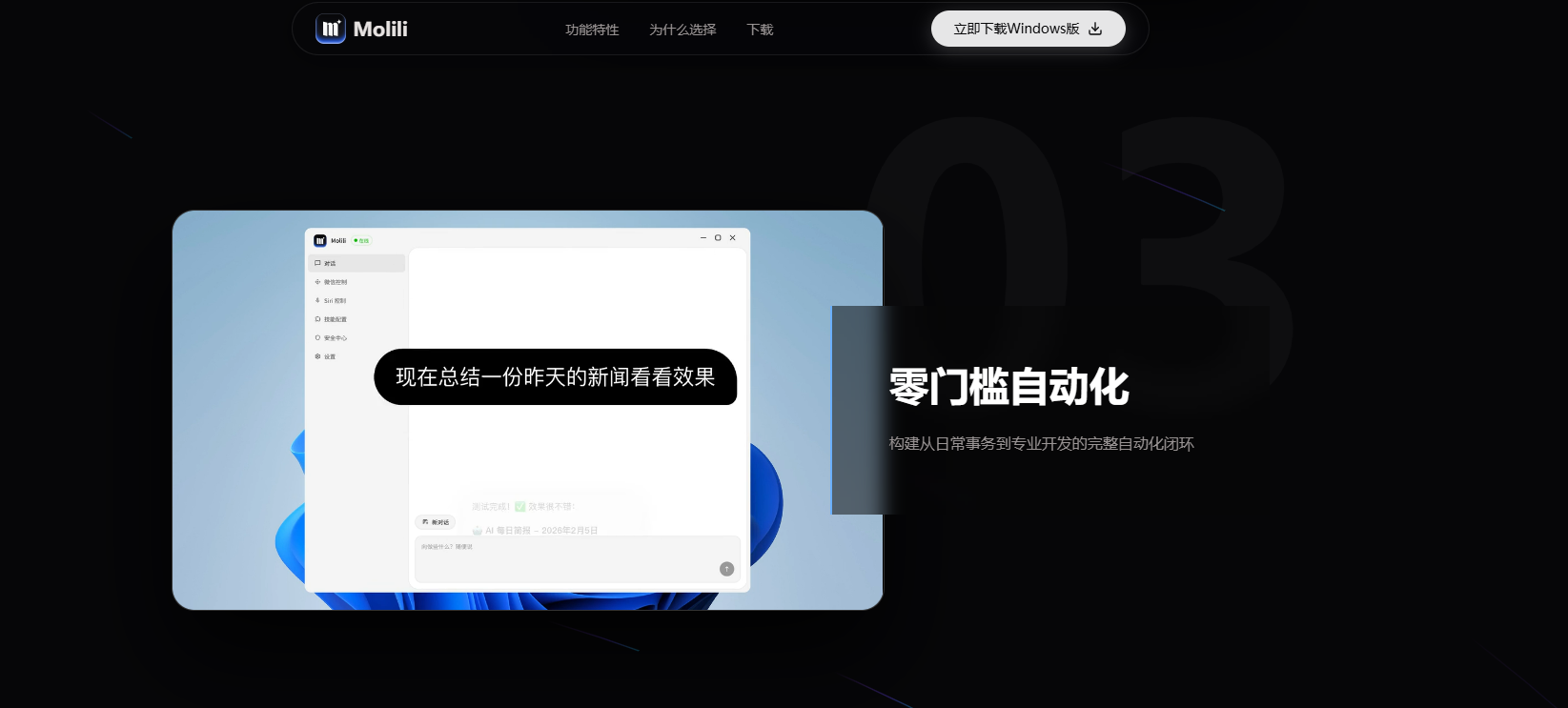1568x708 pixels.
Task: Select 对话 chat item in app sidebar
Action: pos(357,263)
